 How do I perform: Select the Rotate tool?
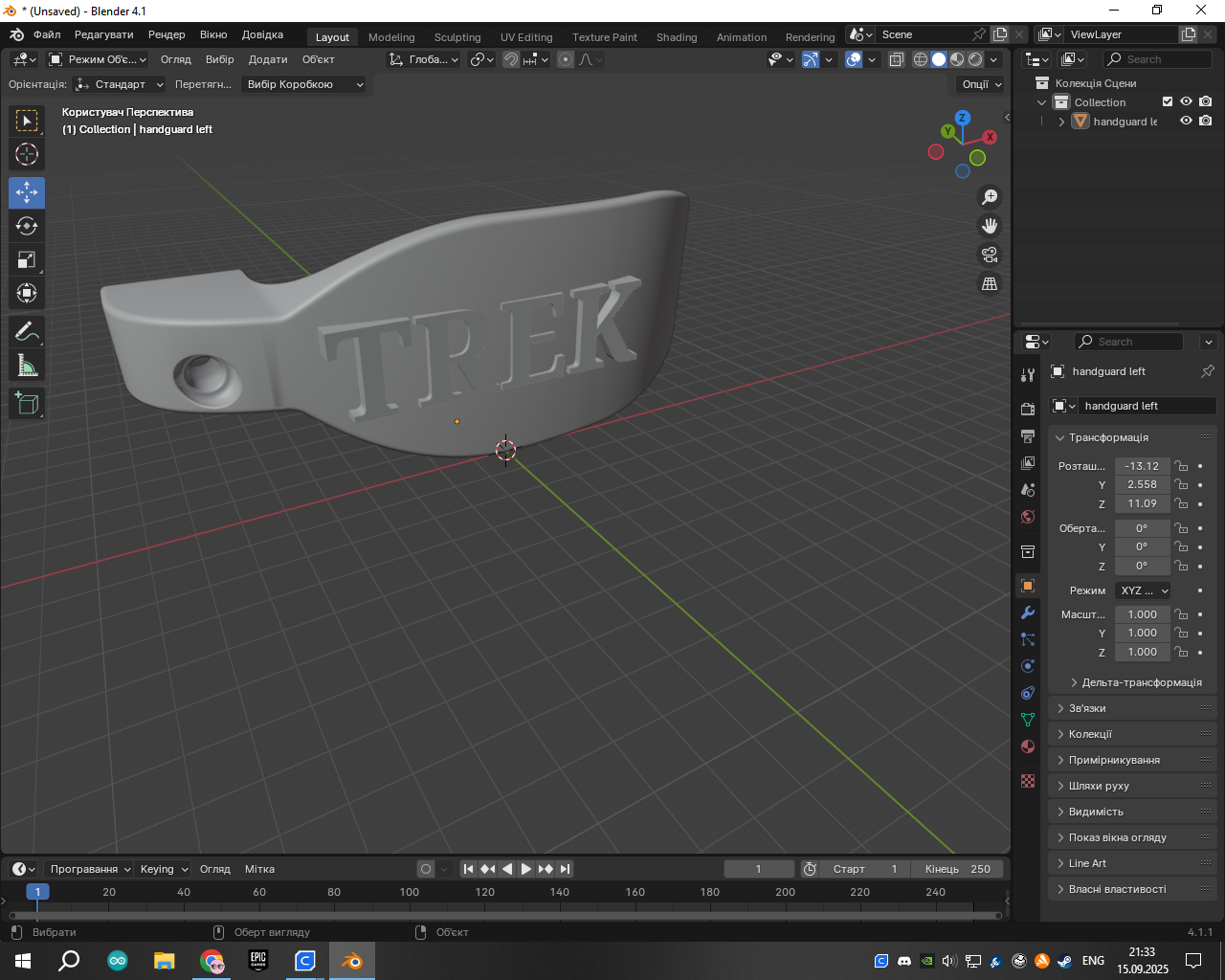click(x=27, y=226)
